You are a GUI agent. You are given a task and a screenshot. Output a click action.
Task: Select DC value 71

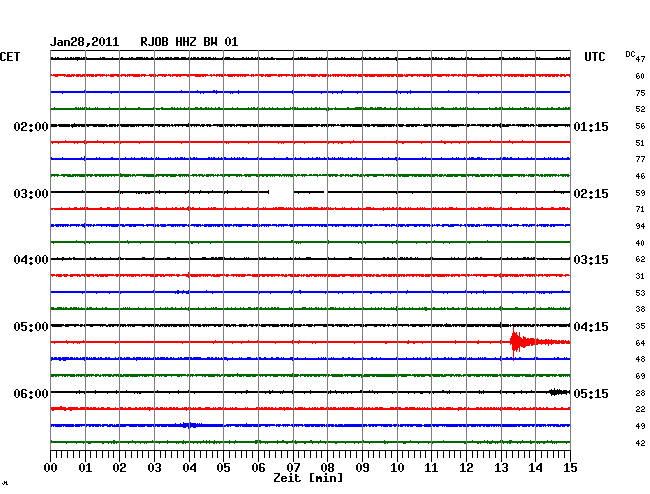click(x=640, y=209)
